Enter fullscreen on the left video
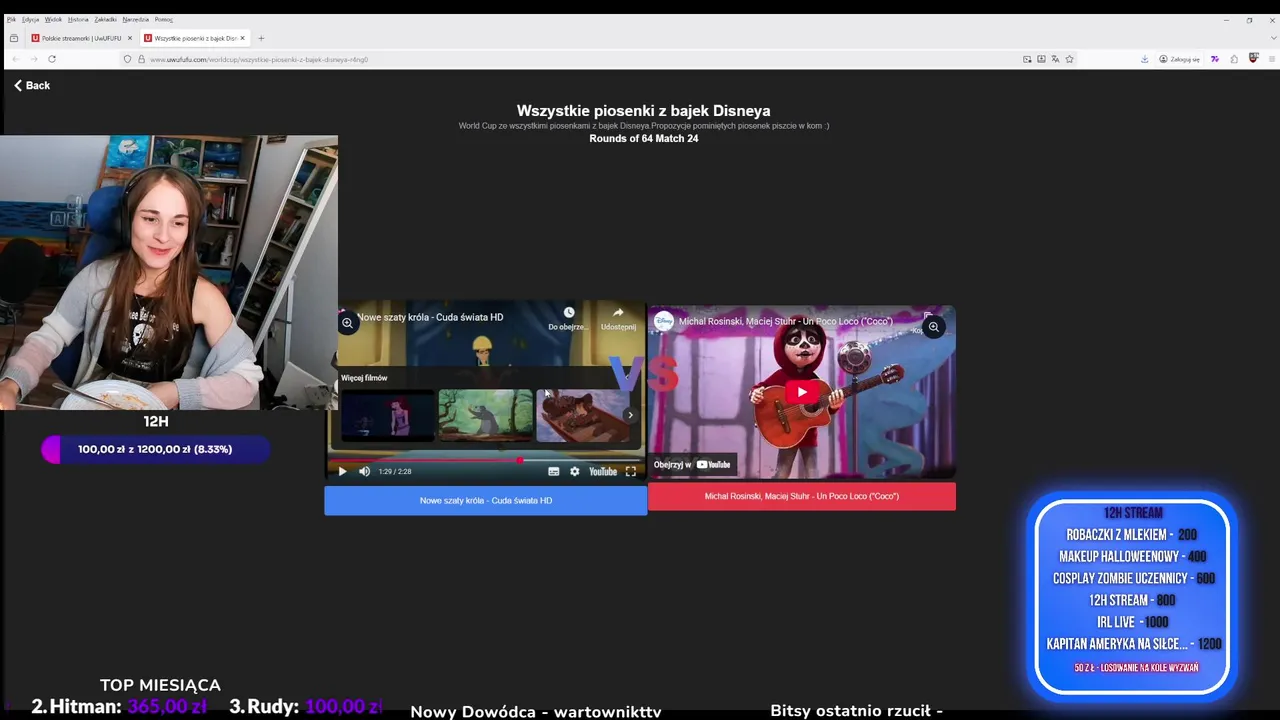The height and width of the screenshot is (720, 1280). (x=630, y=471)
